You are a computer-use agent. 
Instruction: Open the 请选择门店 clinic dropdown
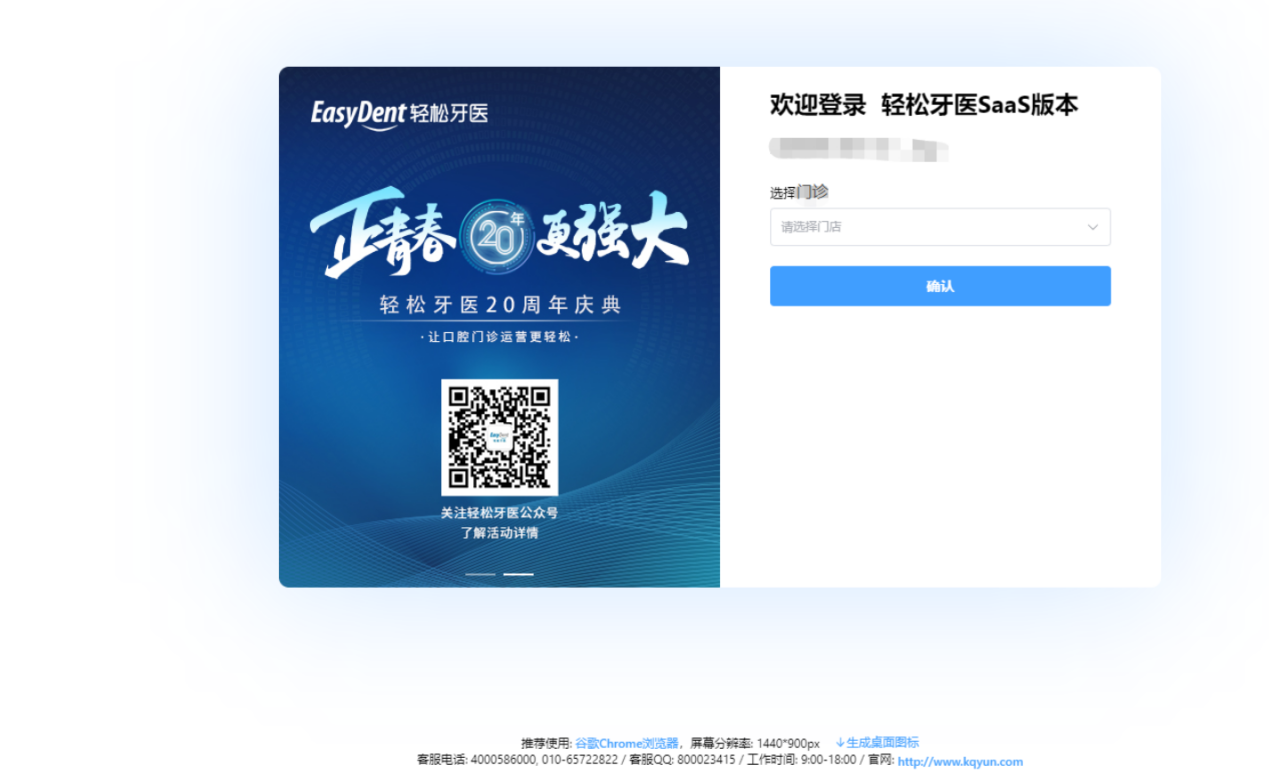tap(939, 227)
